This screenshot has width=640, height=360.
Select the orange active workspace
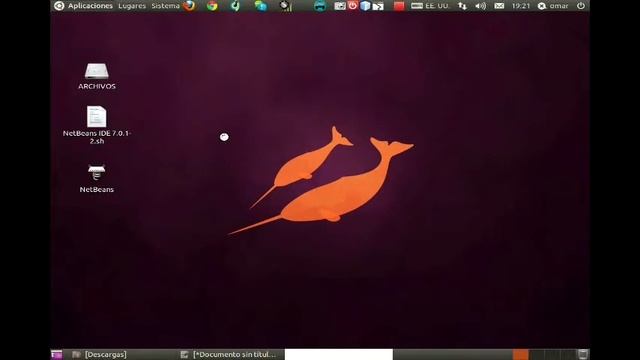(x=520, y=354)
